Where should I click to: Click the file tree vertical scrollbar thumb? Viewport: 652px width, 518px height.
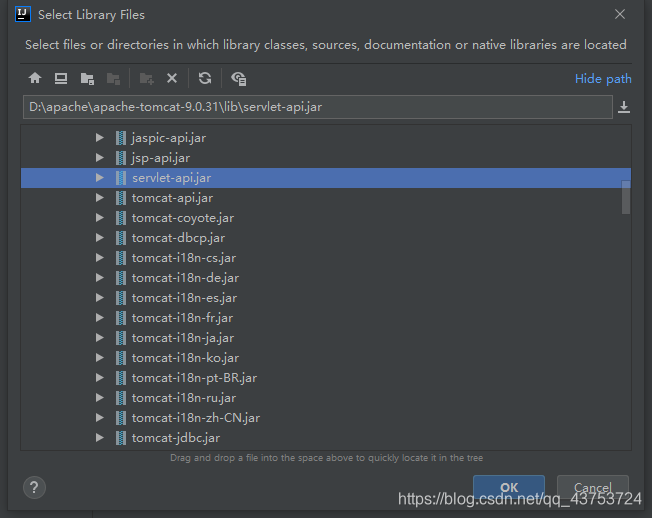pyautogui.click(x=626, y=197)
